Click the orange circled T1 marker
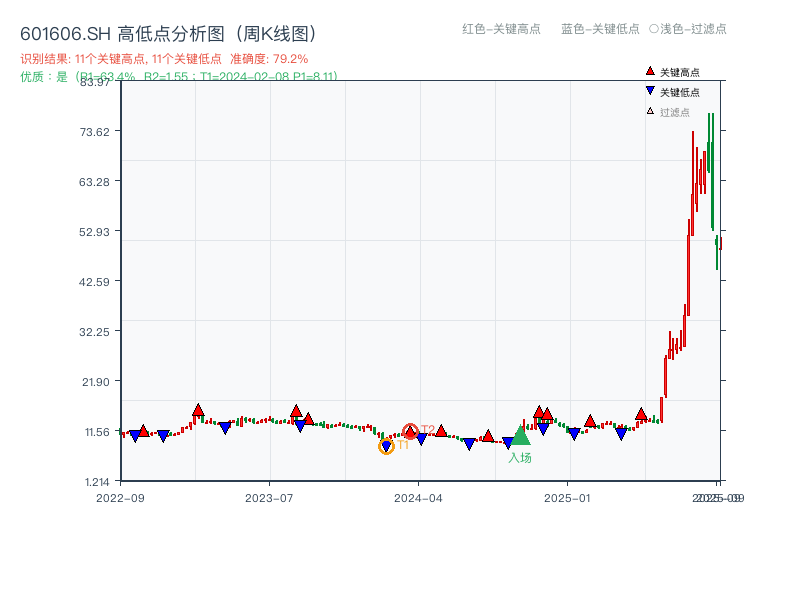The image size is (800, 600). pos(385,446)
